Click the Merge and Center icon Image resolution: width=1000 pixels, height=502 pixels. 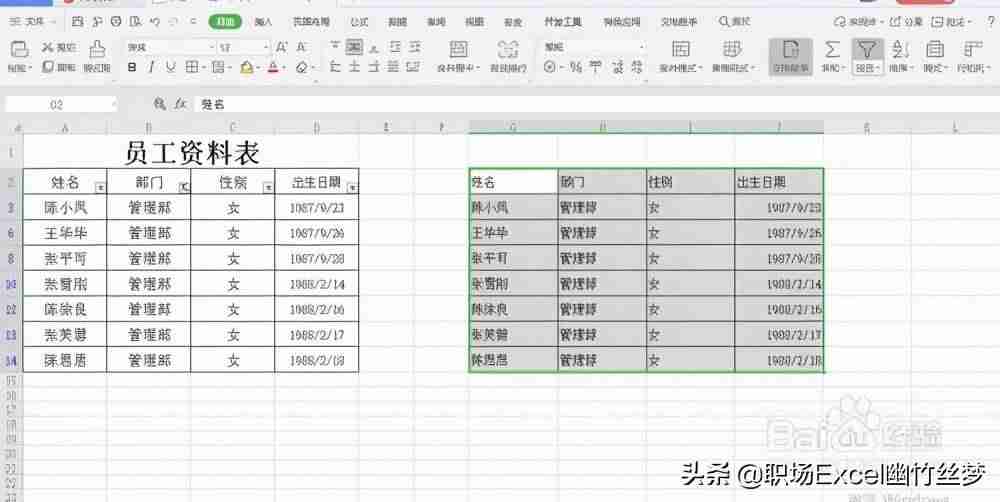pos(458,49)
